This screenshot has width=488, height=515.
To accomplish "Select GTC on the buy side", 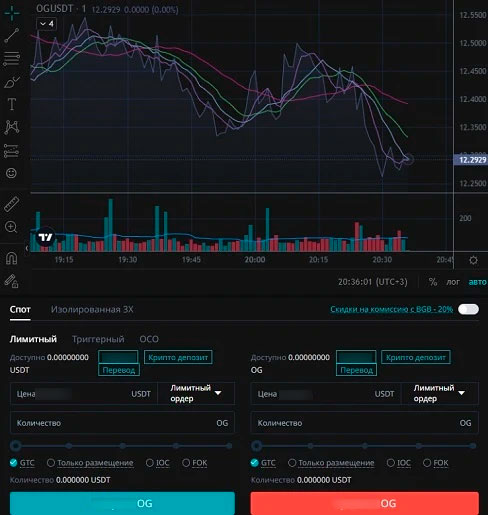I will (x=22, y=463).
